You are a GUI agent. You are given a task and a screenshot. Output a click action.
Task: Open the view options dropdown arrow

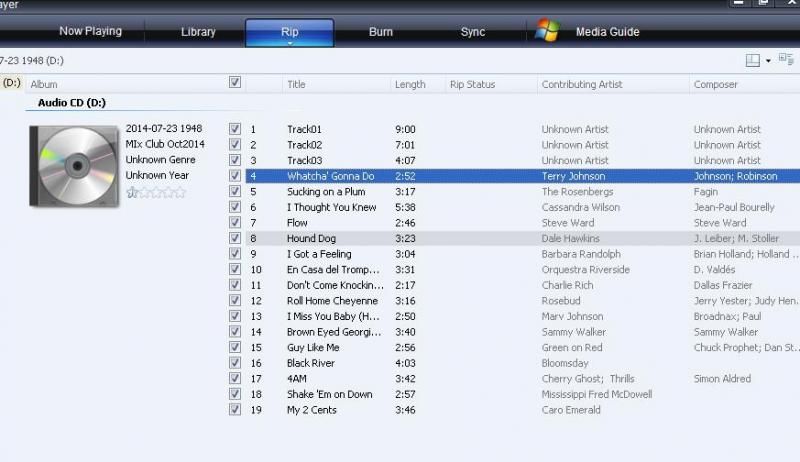pyautogui.click(x=768, y=62)
